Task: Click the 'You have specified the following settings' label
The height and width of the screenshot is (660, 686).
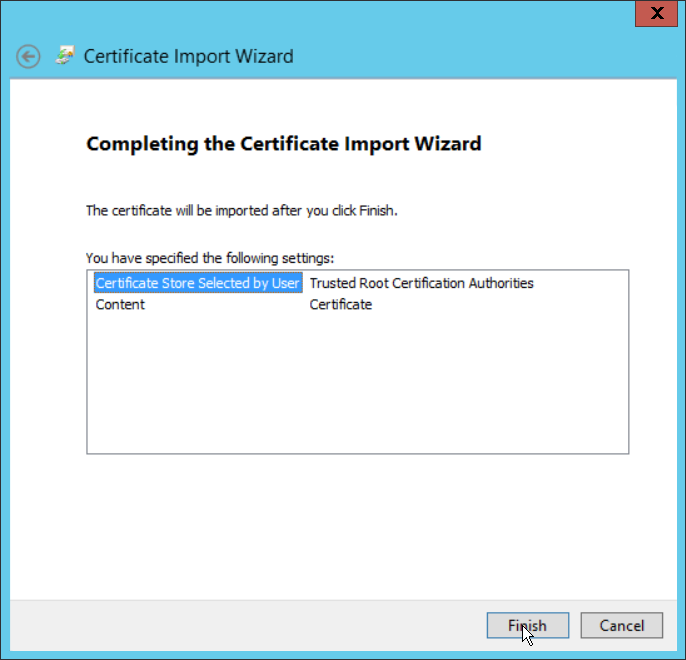Action: click(x=209, y=257)
